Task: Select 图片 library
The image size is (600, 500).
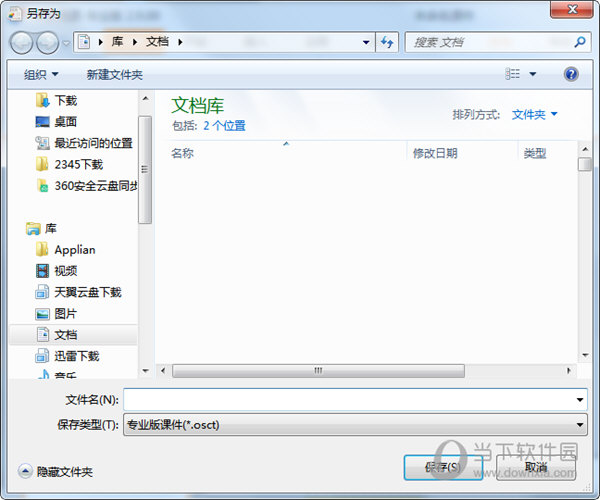Action: click(65, 314)
